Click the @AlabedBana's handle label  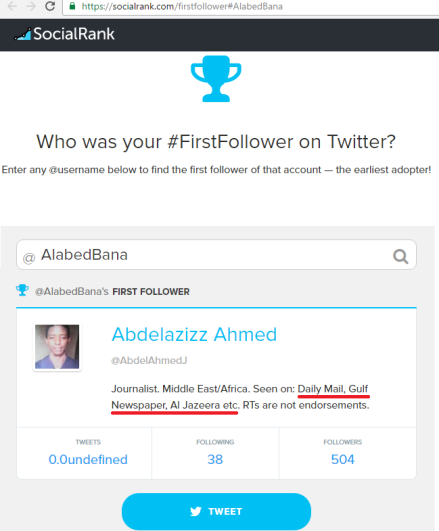tap(71, 291)
